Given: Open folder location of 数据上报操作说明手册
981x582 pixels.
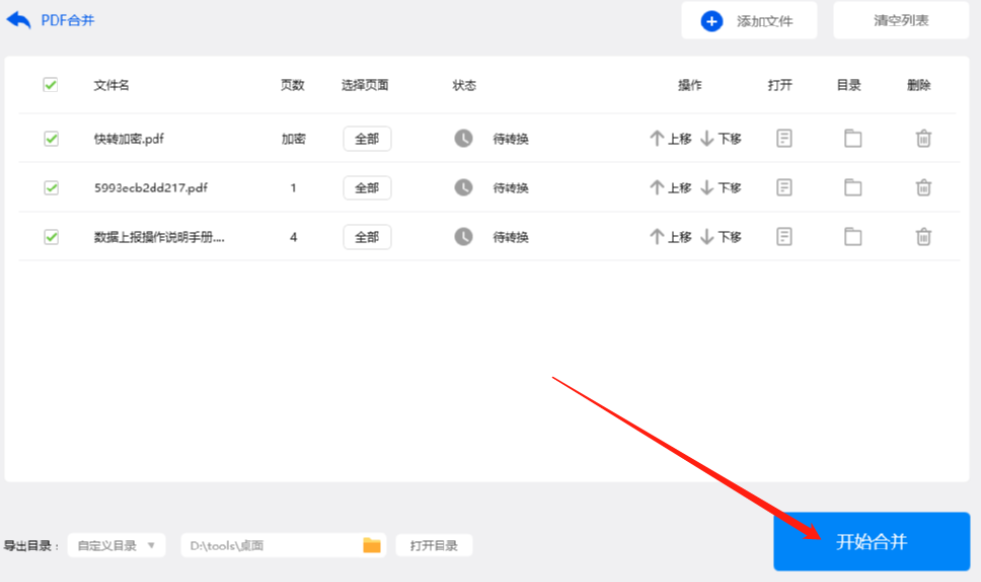Looking at the screenshot, I should point(853,237).
